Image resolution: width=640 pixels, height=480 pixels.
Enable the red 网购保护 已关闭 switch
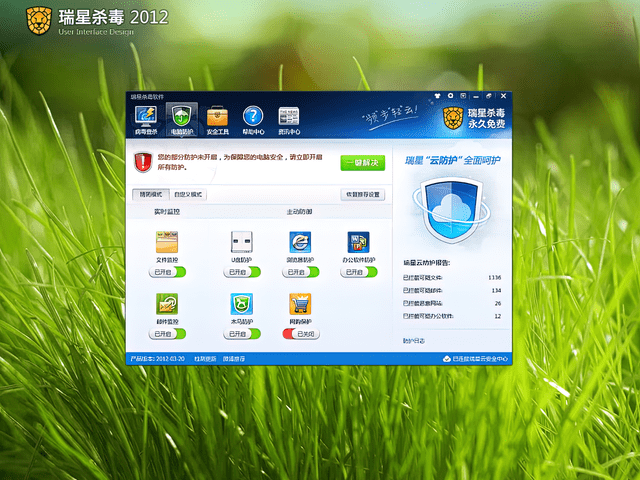tap(301, 334)
